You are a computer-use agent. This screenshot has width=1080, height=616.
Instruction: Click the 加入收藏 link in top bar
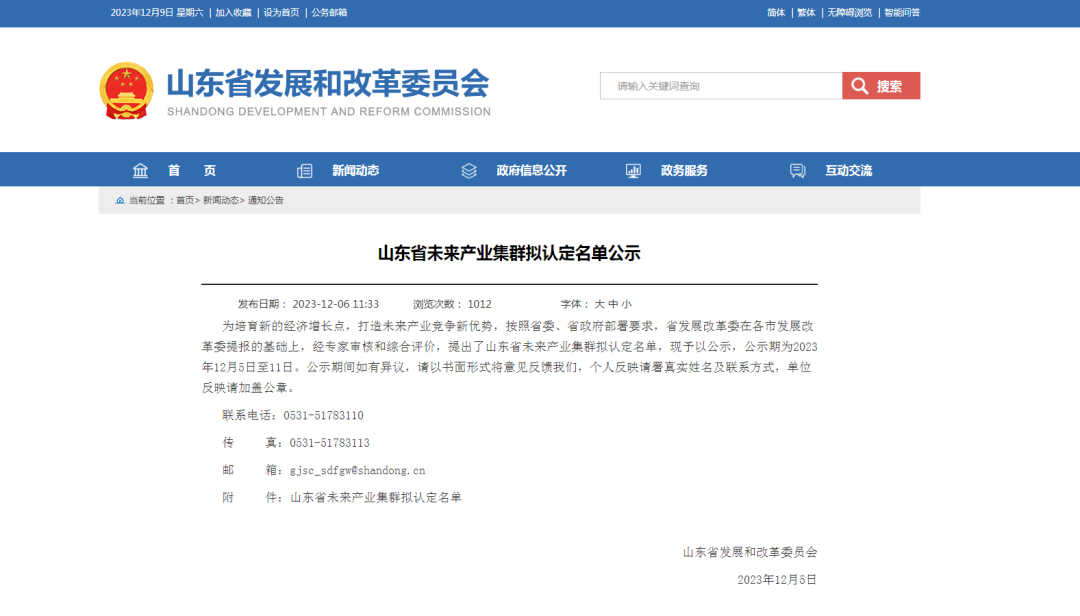[233, 12]
